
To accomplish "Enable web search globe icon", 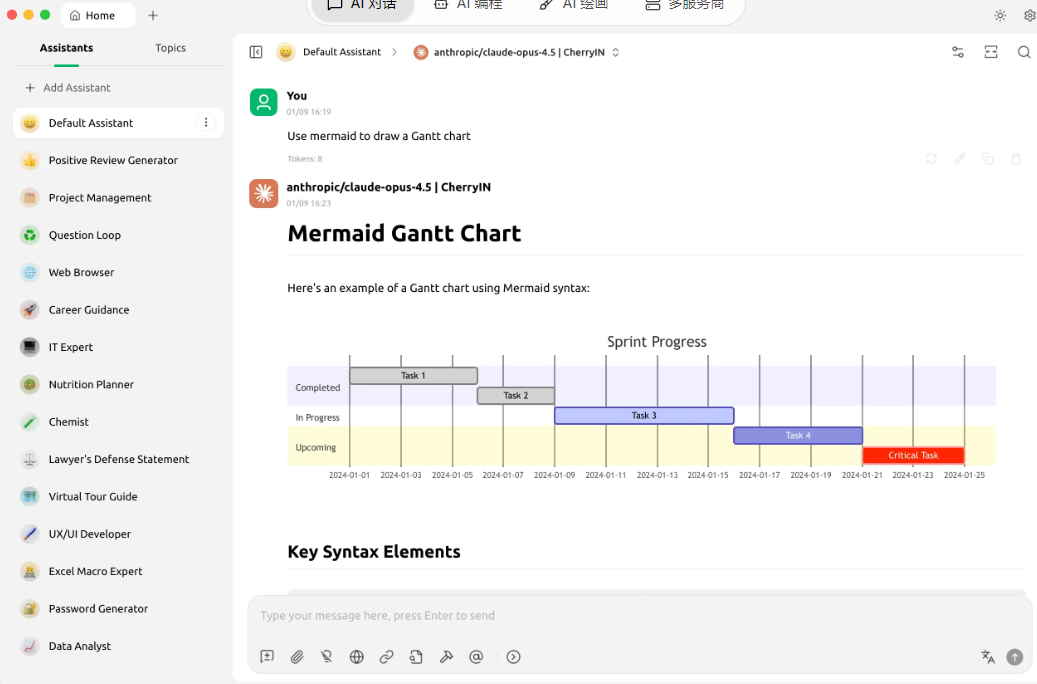I will 356,657.
